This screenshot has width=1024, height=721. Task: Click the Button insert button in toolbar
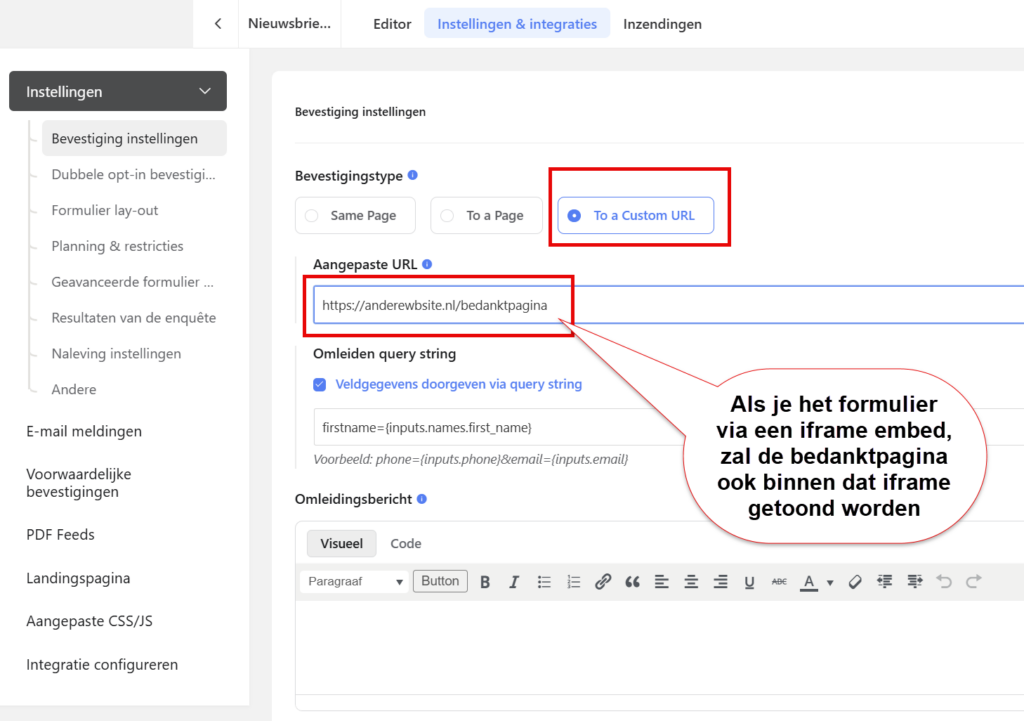[440, 581]
